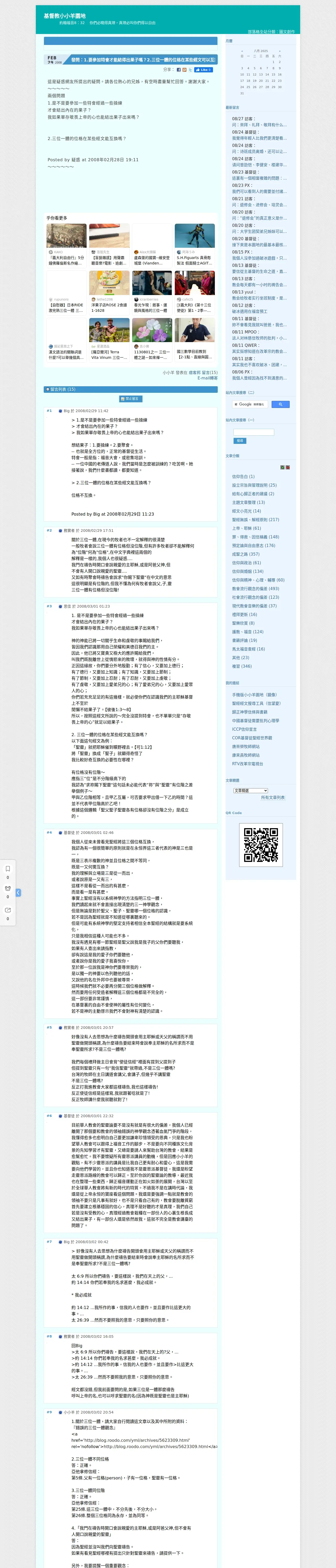336x1568 pixels.
Task: Click the #5 comment number link
Action: 49,1028
